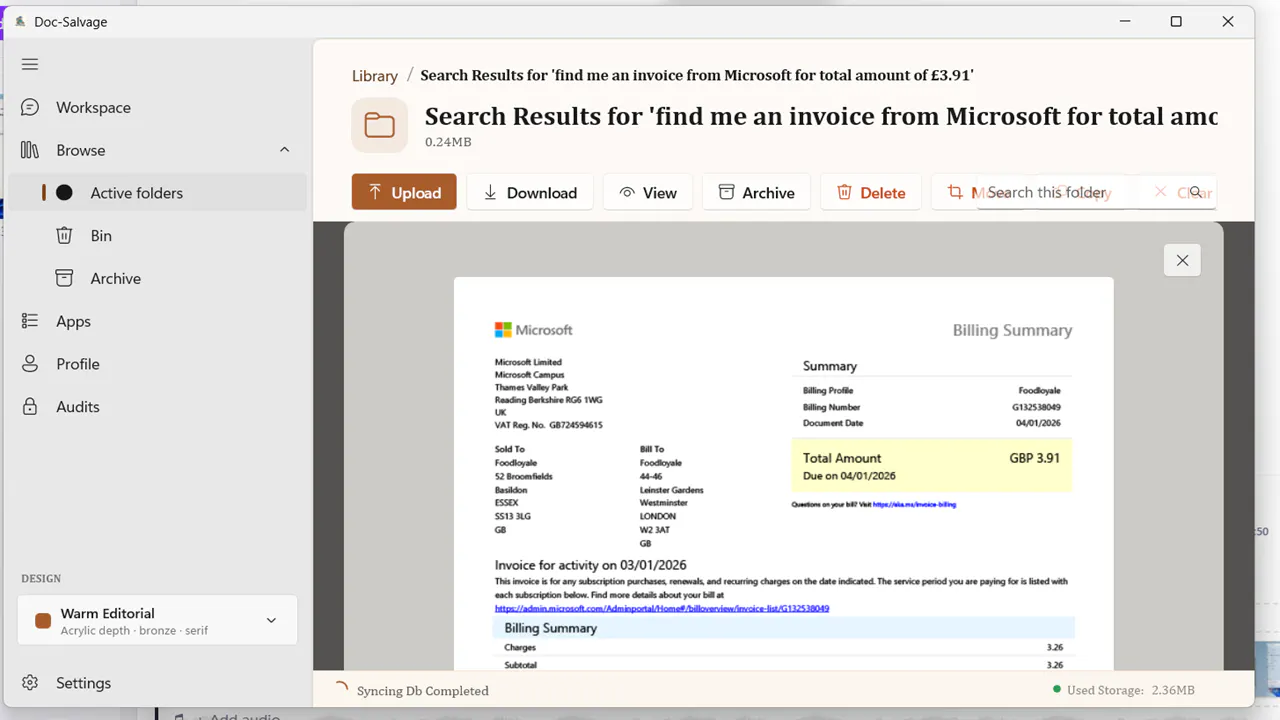The height and width of the screenshot is (720, 1280).
Task: Click the green Used Storage indicator dot
Action: (x=1057, y=690)
